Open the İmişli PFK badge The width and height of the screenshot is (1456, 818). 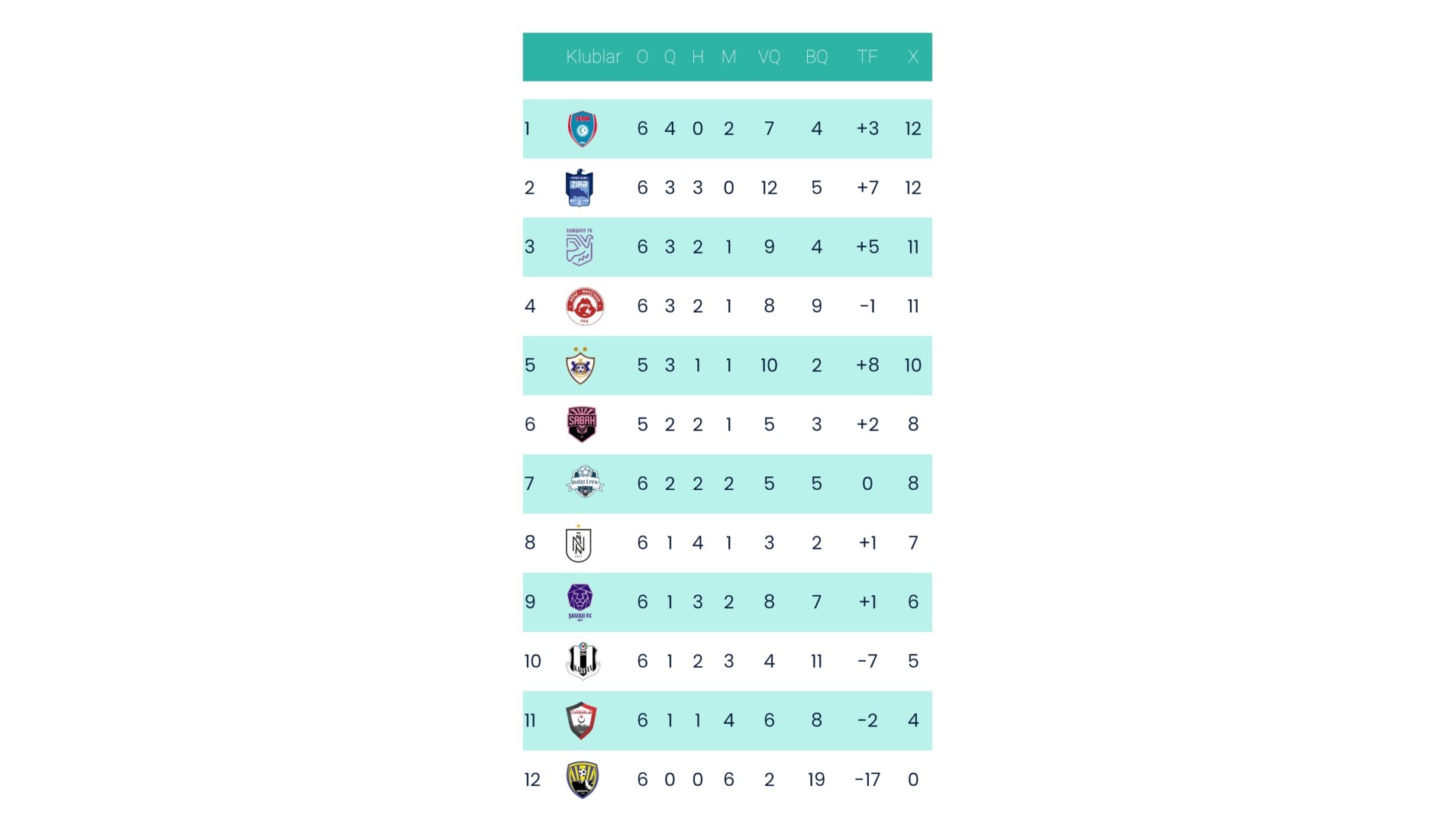point(585,482)
